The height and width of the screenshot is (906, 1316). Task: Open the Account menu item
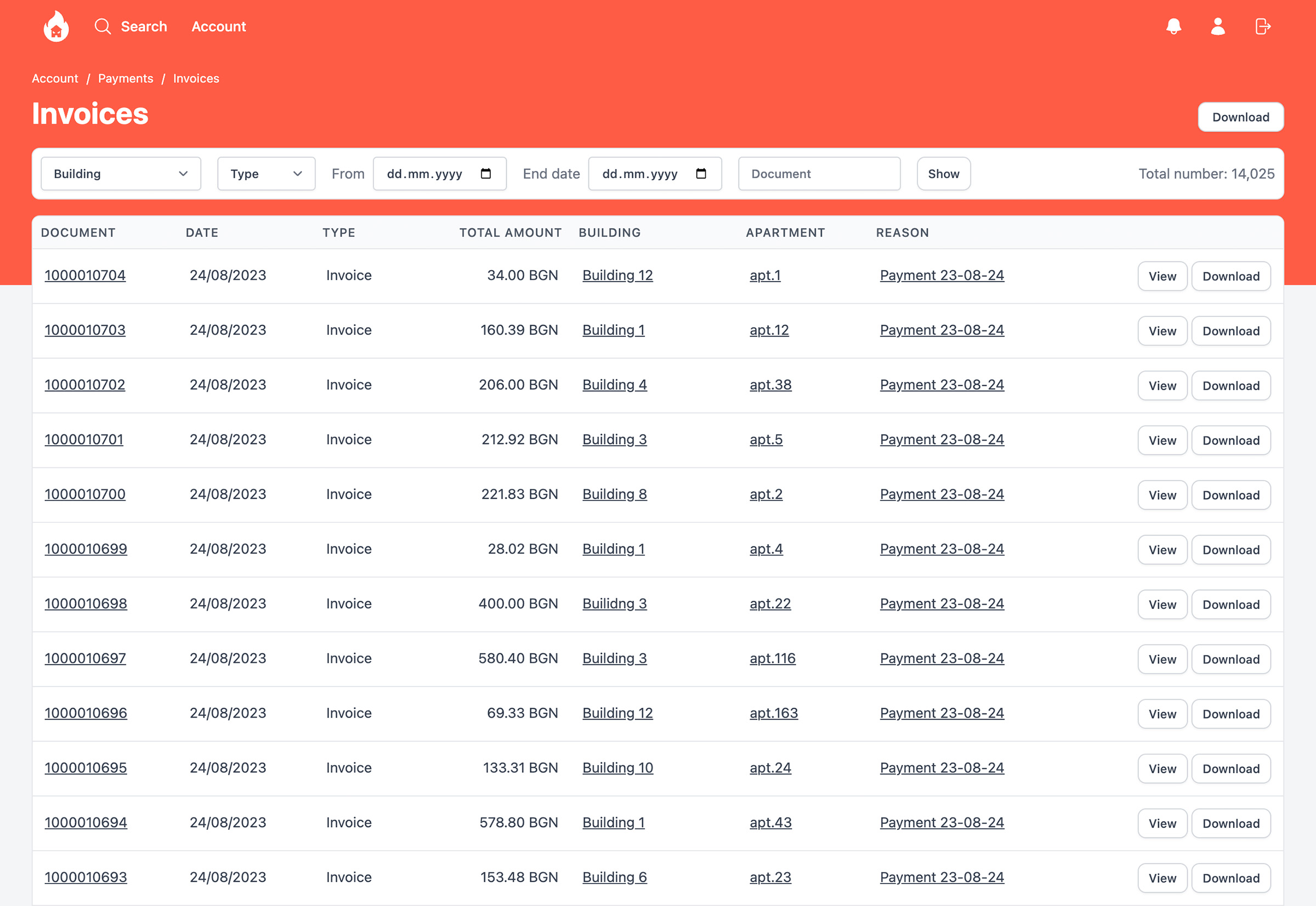pos(219,26)
